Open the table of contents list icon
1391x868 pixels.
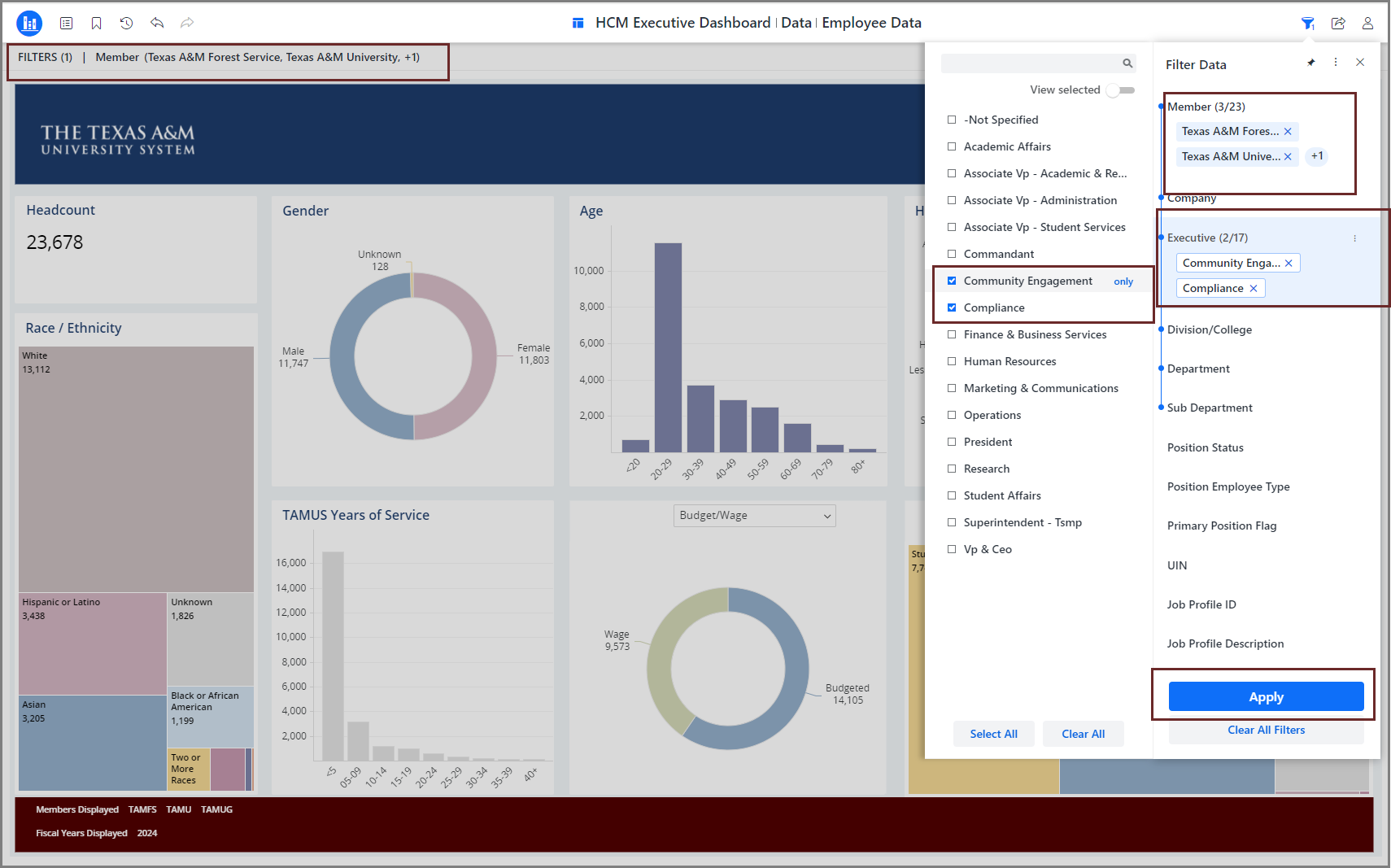(x=67, y=23)
